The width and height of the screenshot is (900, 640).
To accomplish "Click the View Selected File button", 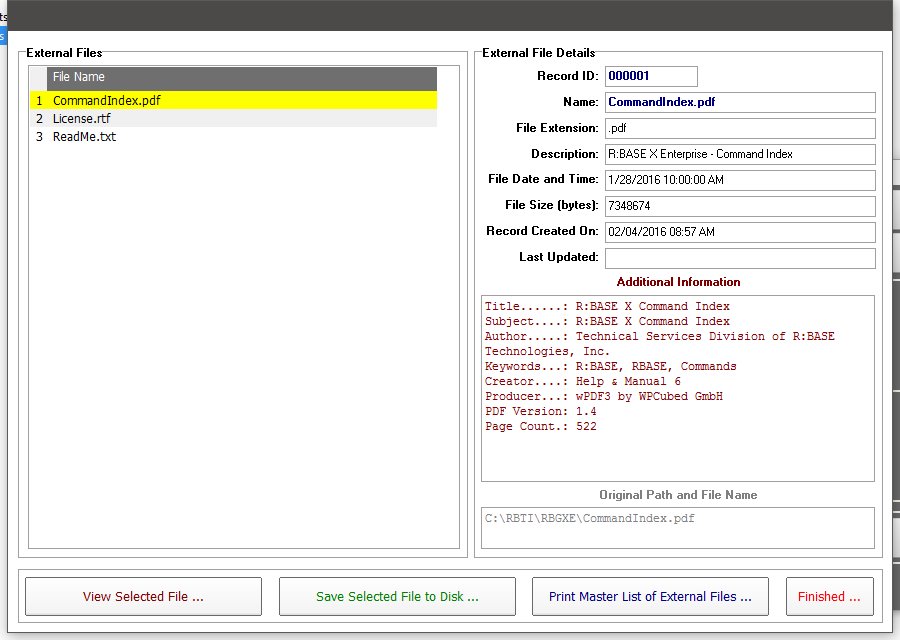I will (143, 596).
